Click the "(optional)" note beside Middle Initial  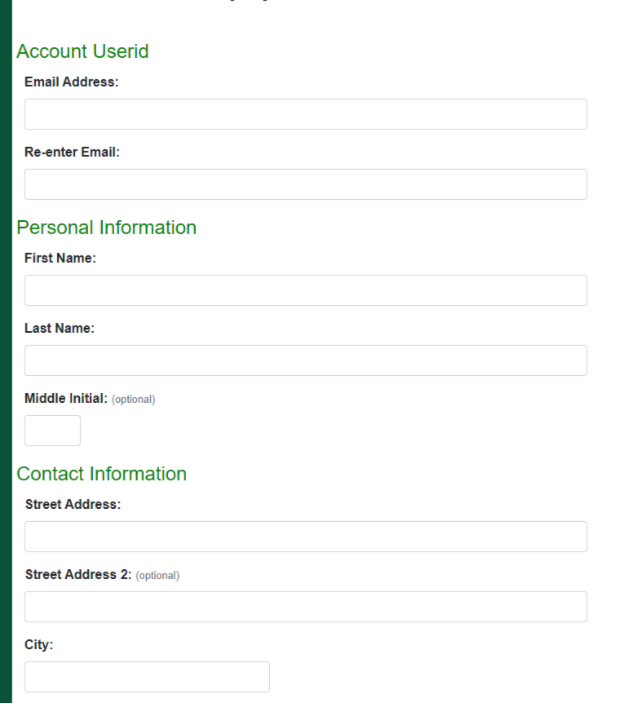[133, 400]
